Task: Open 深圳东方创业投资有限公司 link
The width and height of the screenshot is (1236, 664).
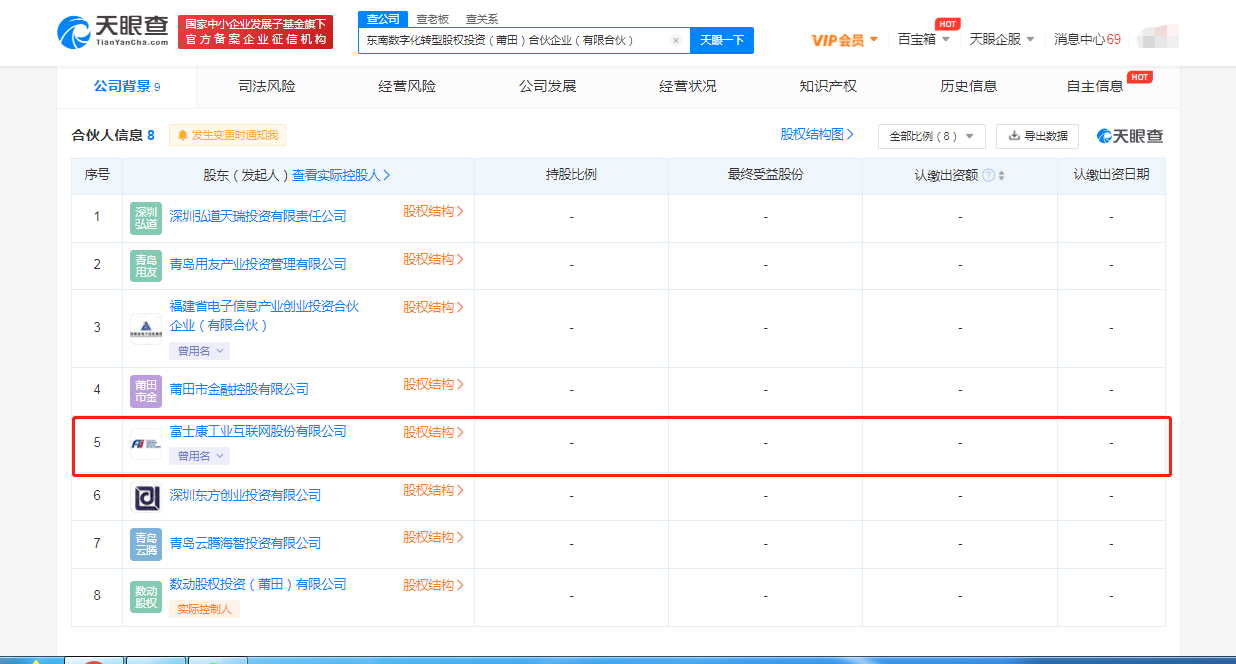Action: 245,495
